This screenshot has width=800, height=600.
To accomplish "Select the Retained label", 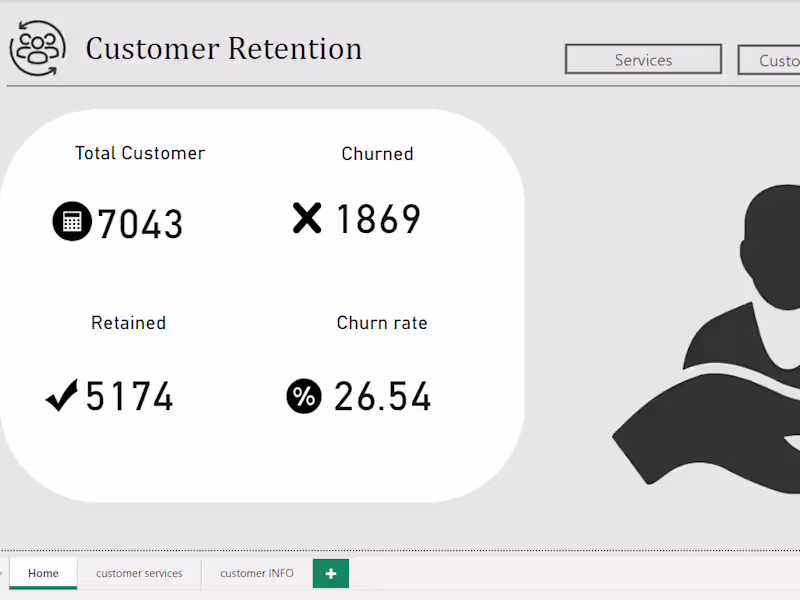I will pyautogui.click(x=129, y=323).
